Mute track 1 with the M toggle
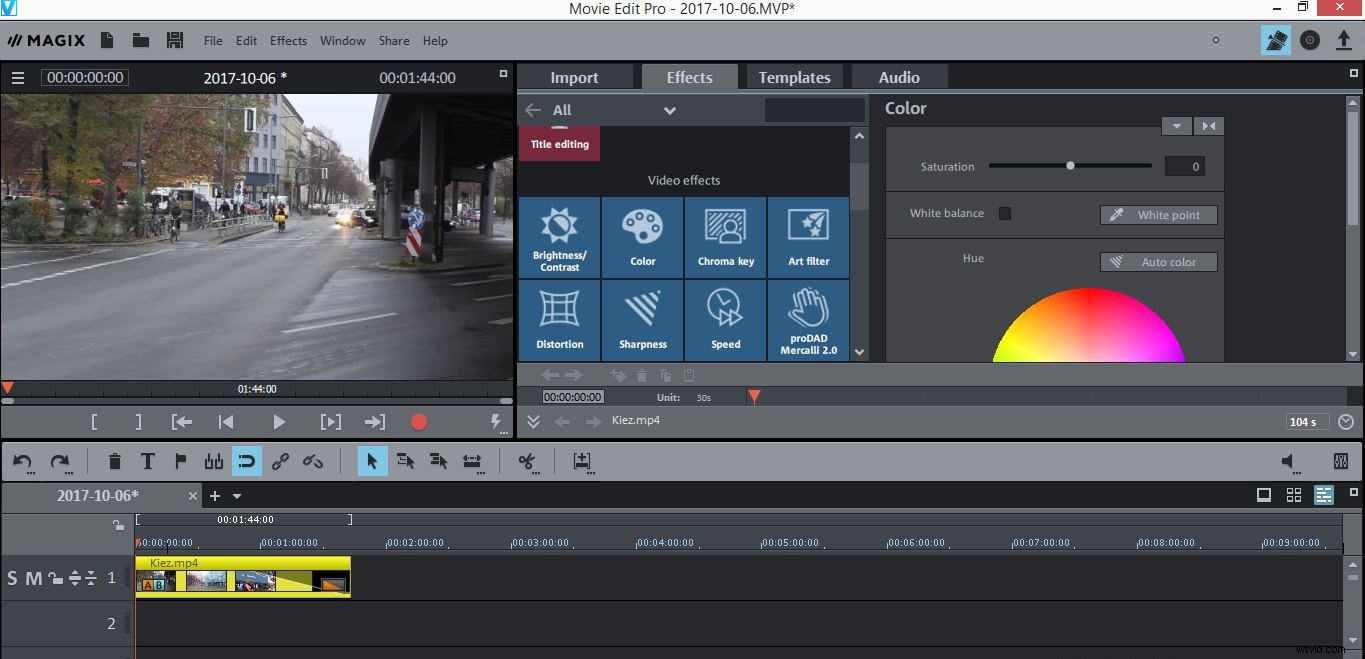 point(32,577)
